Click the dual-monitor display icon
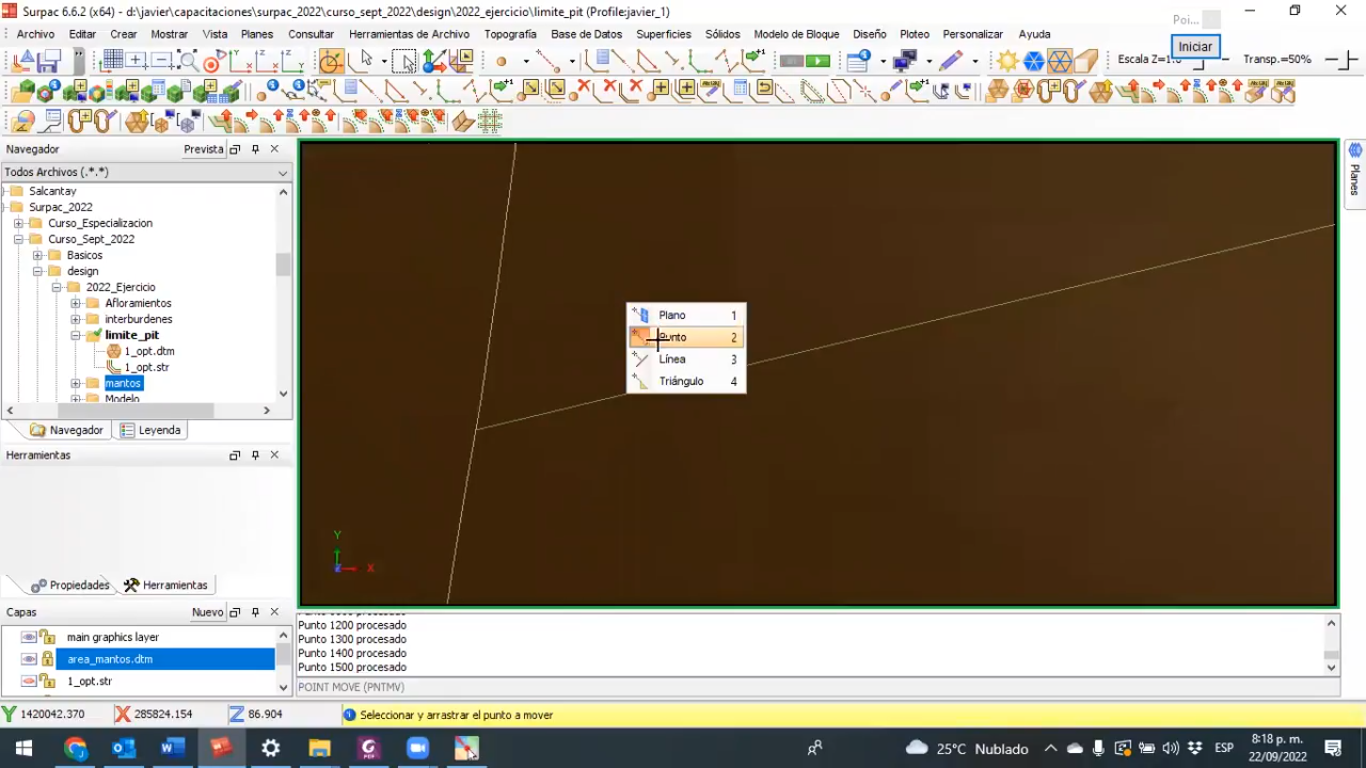Screen dimensions: 1366x768 point(906,61)
